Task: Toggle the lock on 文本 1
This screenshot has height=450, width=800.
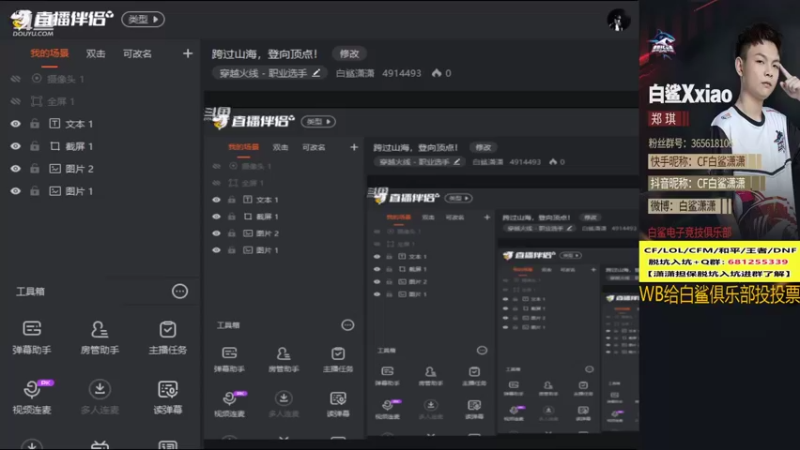Action: click(35, 123)
